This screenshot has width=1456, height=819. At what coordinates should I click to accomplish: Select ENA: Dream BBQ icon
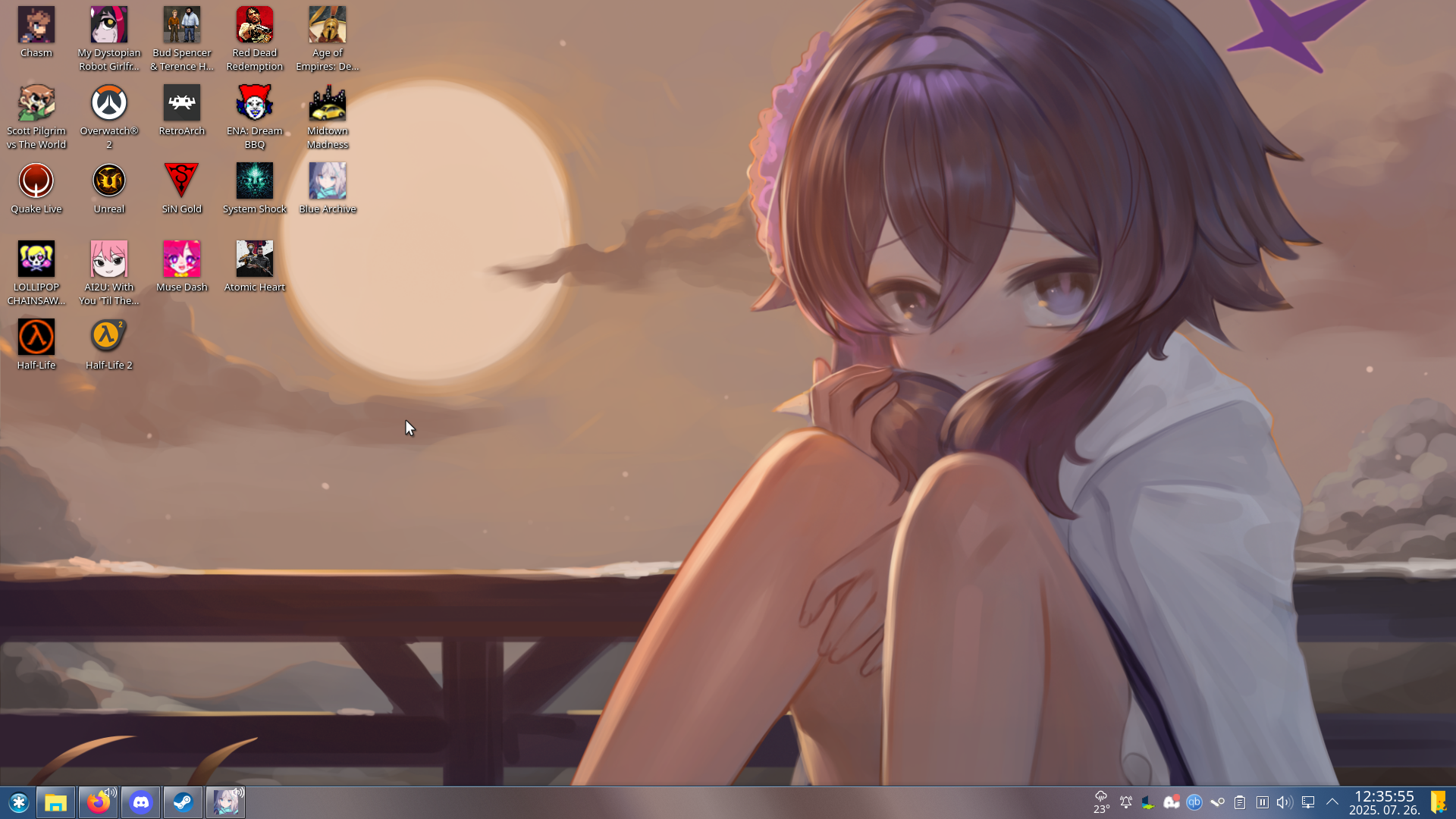pyautogui.click(x=255, y=118)
